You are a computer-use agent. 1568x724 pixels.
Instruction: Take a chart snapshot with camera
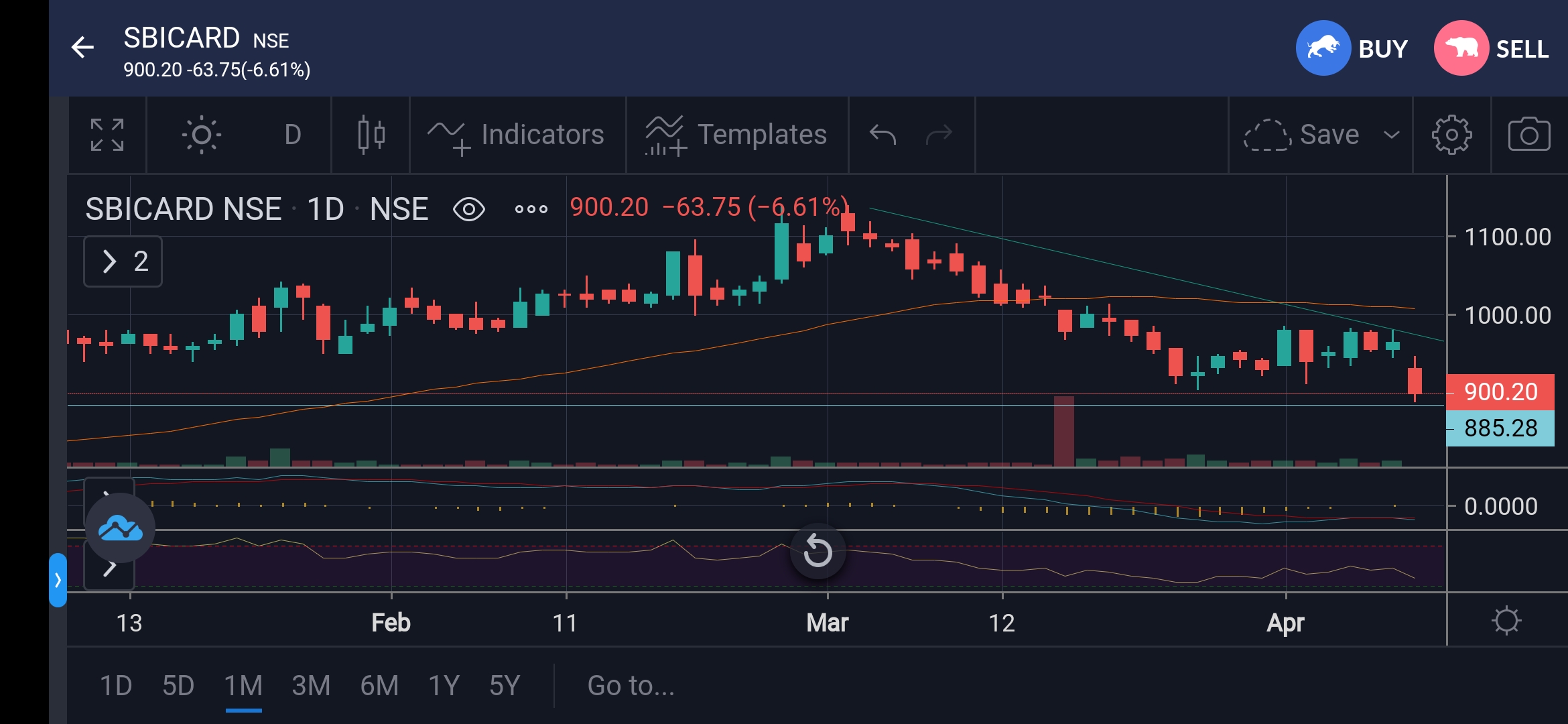point(1529,135)
